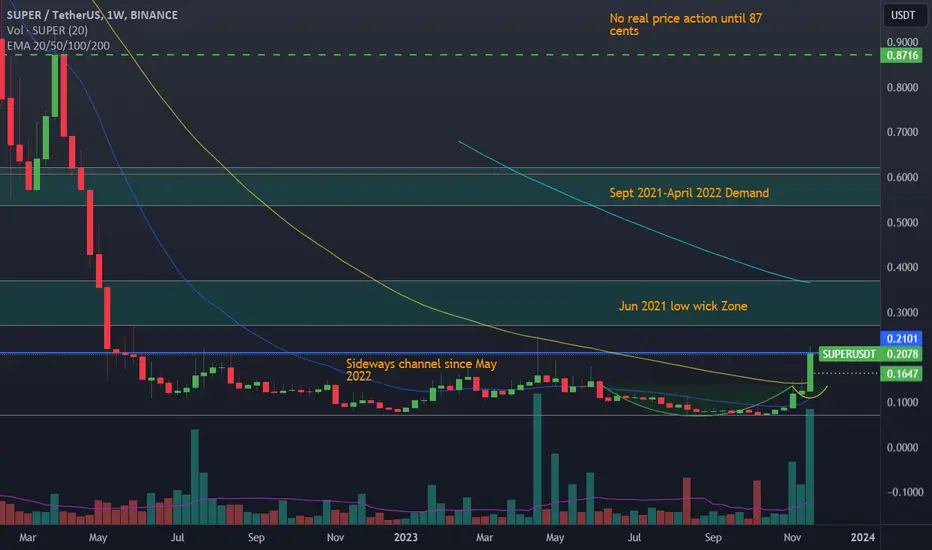Select the Vol · SUPER (20) indicator label
Viewport: 932px width, 550px height.
(x=47, y=30)
